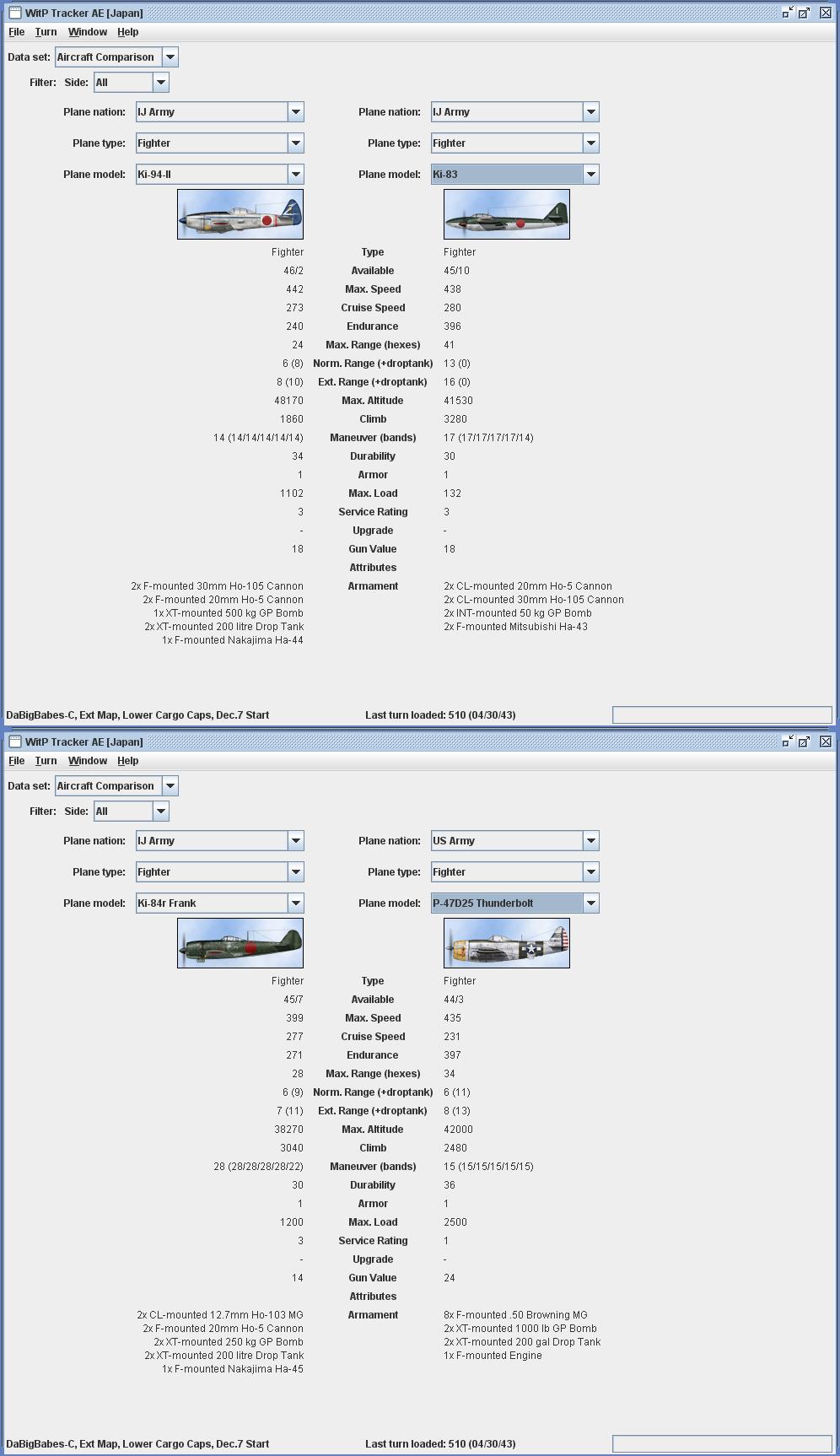Click the Ki-94-II aircraft picture
The width and height of the screenshot is (840, 1456).
pyautogui.click(x=240, y=214)
